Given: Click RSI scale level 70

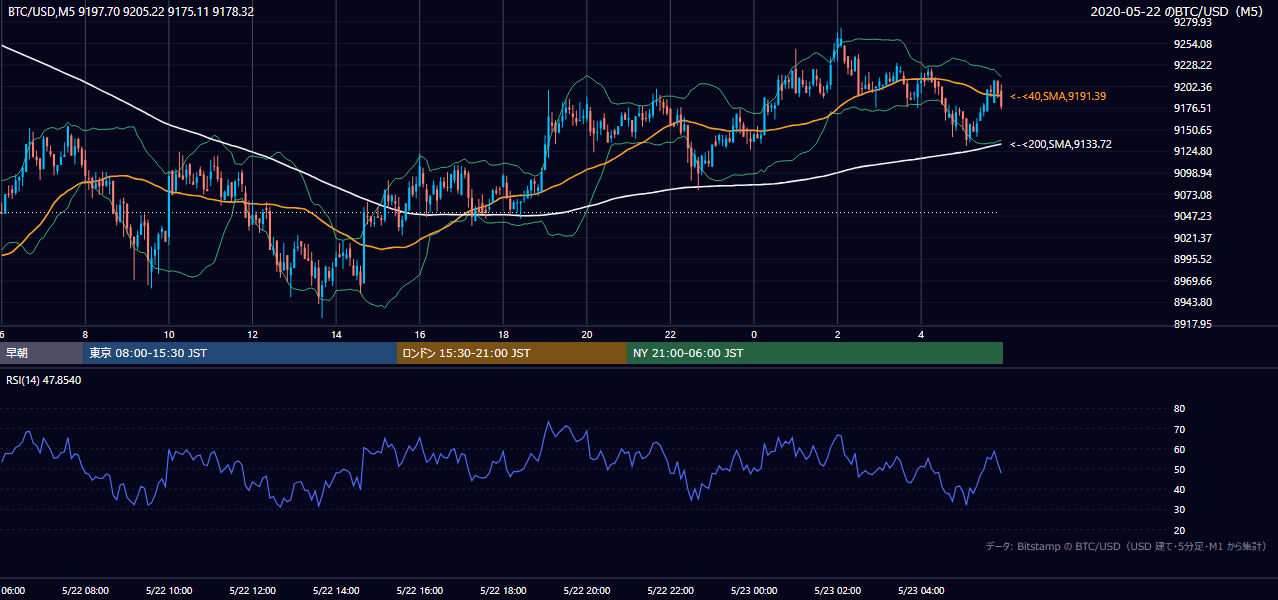Looking at the screenshot, I should 1179,429.
